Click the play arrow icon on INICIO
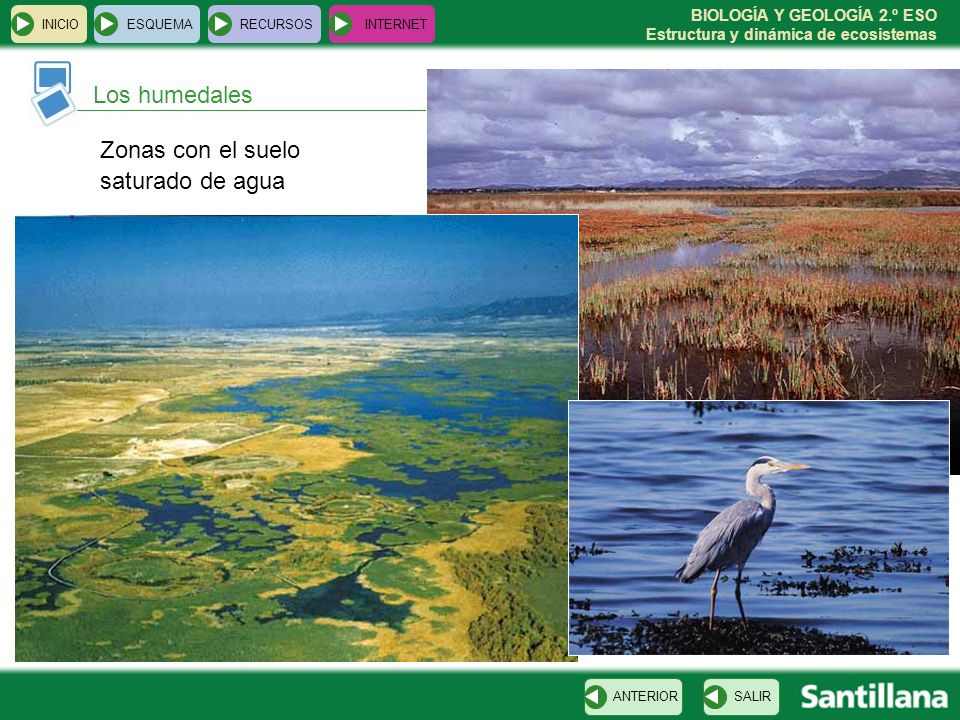 (23, 24)
